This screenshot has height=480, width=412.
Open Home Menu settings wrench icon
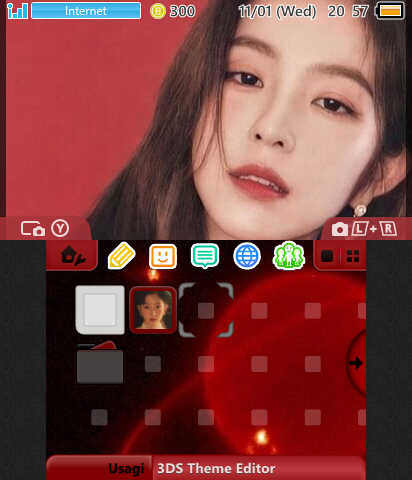73,256
